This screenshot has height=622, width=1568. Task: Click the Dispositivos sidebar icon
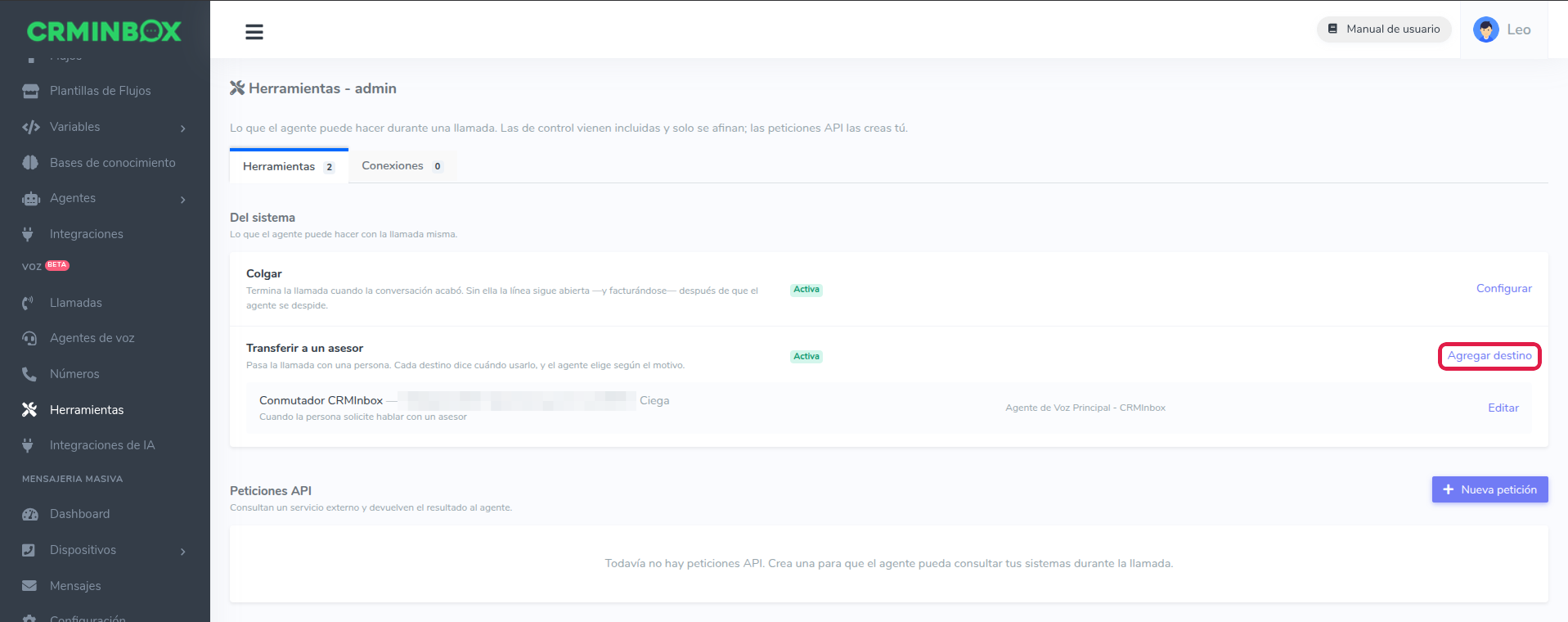click(29, 550)
